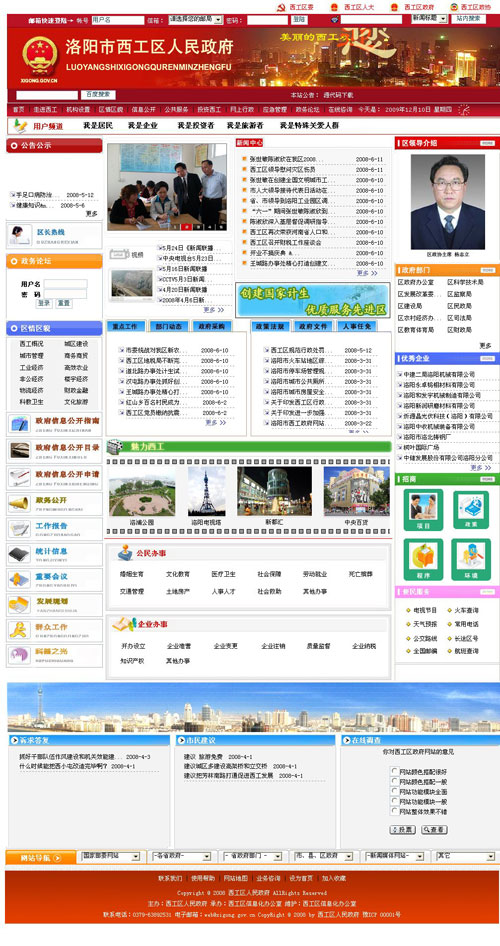The width and height of the screenshot is (500, 946).
Task: Select survey option 网站整体效果不错
Action: click(x=395, y=811)
